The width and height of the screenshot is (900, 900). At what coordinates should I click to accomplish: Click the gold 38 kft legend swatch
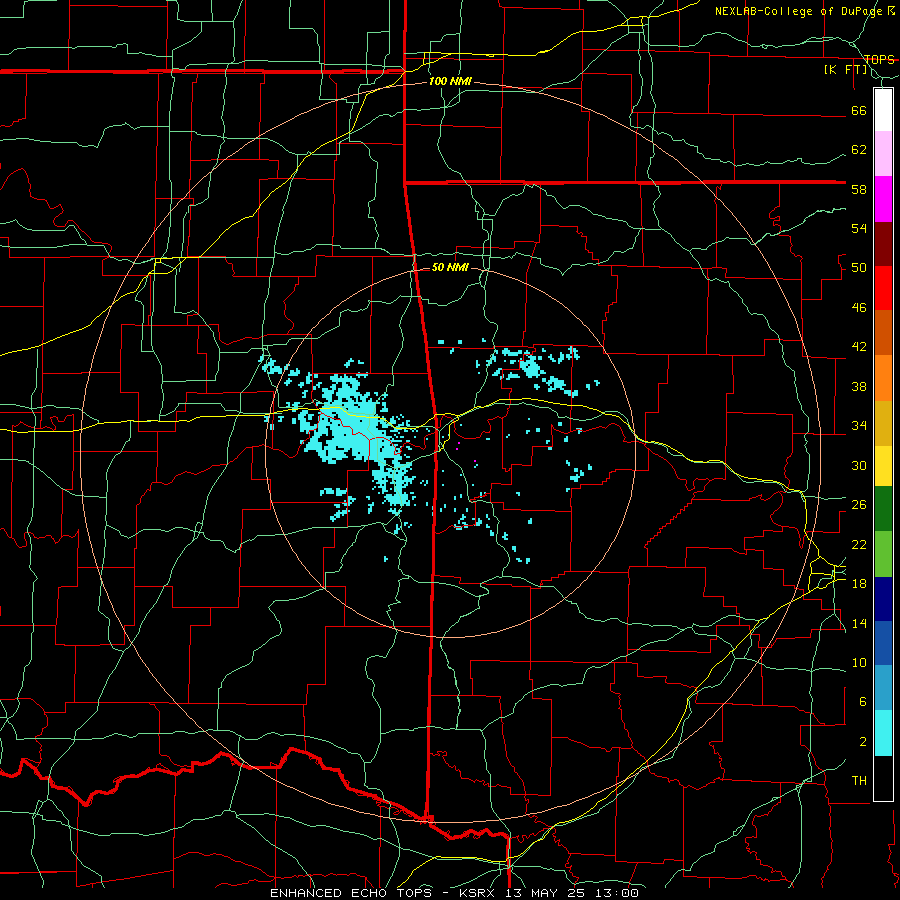point(883,423)
